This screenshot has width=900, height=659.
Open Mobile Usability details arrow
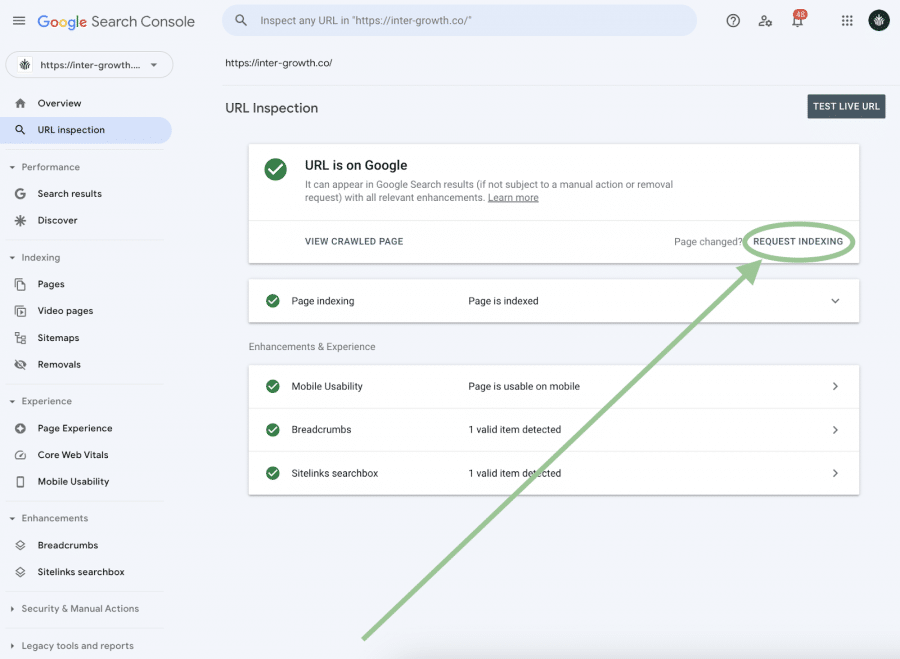click(x=835, y=386)
